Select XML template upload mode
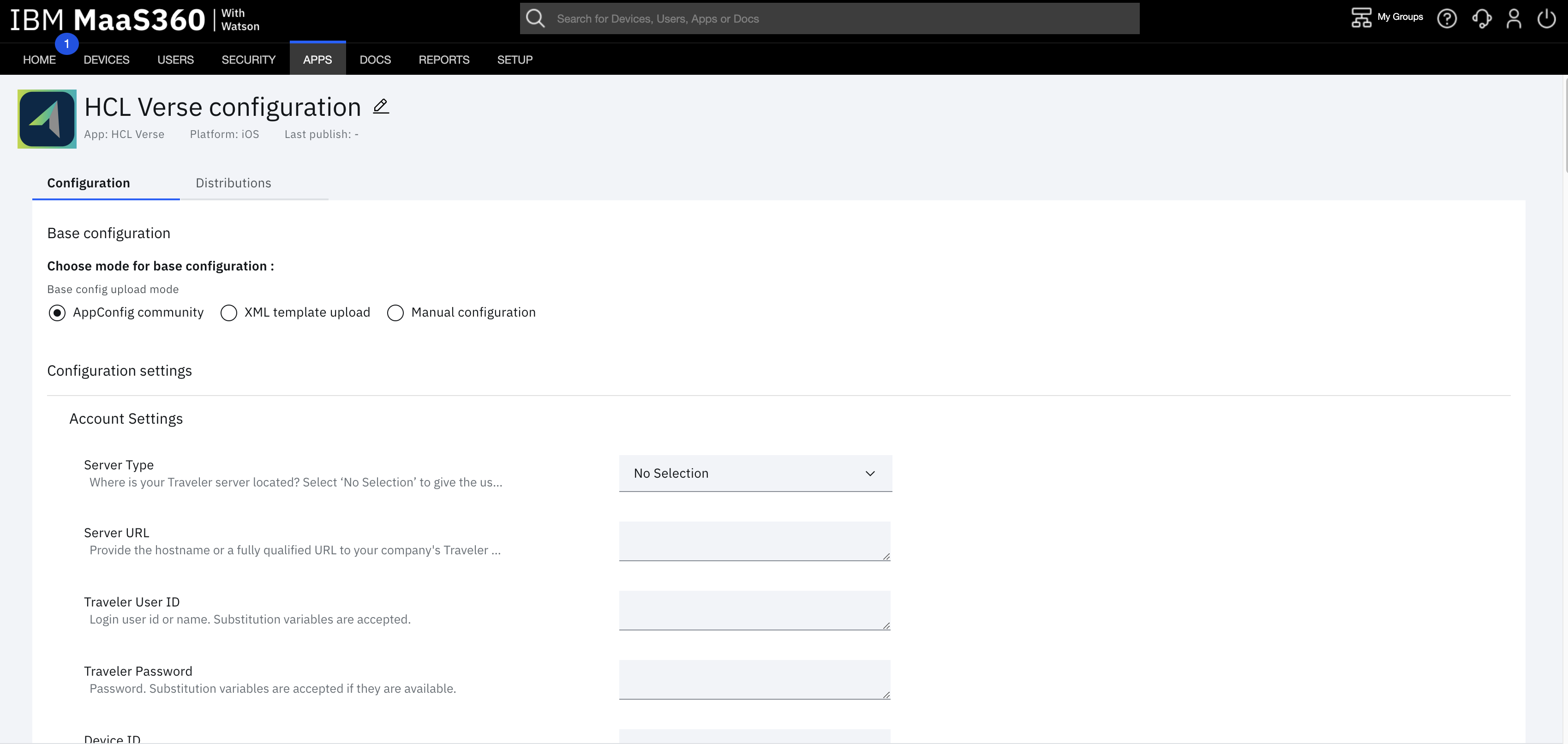The height and width of the screenshot is (744, 1568). (x=229, y=312)
